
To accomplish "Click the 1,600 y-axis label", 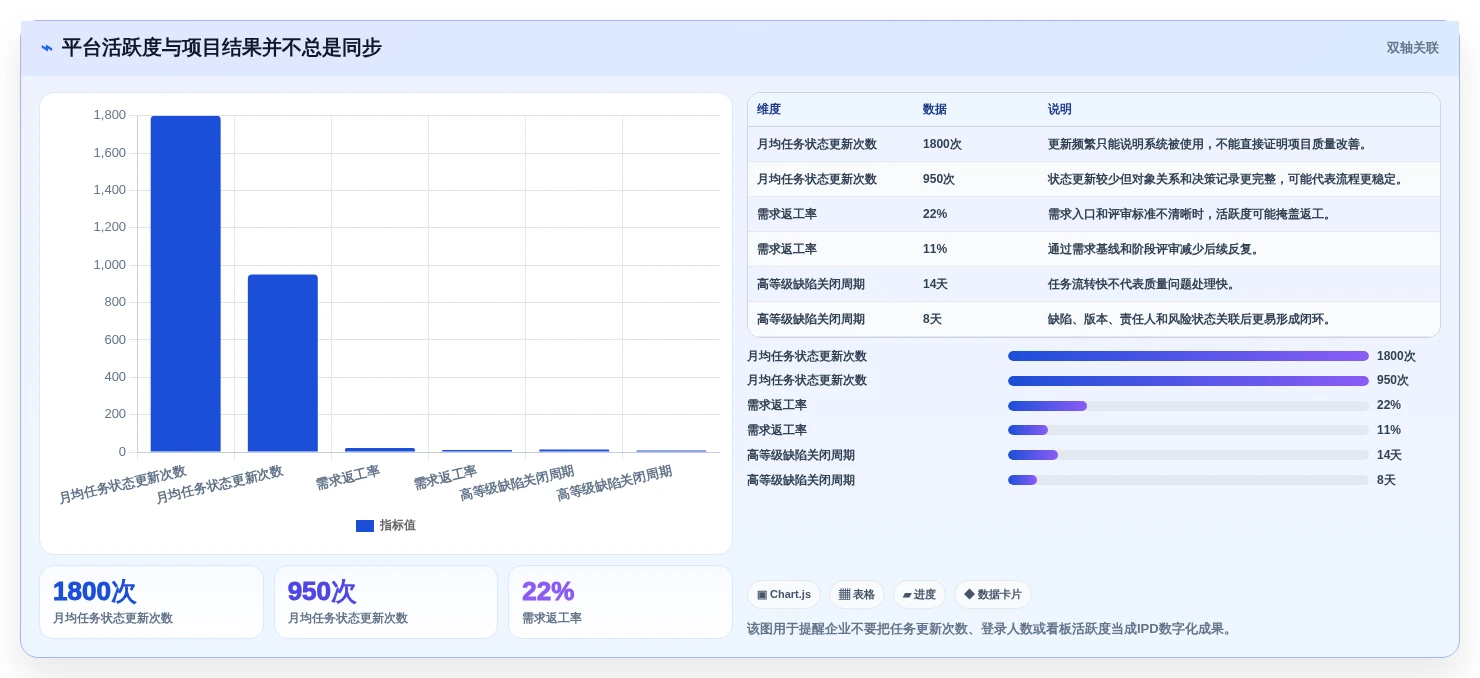I will [110, 153].
